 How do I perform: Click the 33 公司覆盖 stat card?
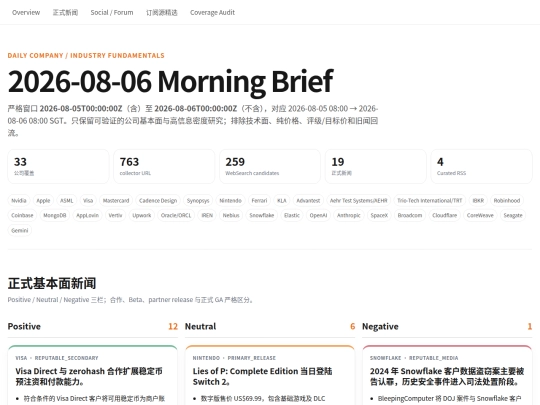[58, 166]
